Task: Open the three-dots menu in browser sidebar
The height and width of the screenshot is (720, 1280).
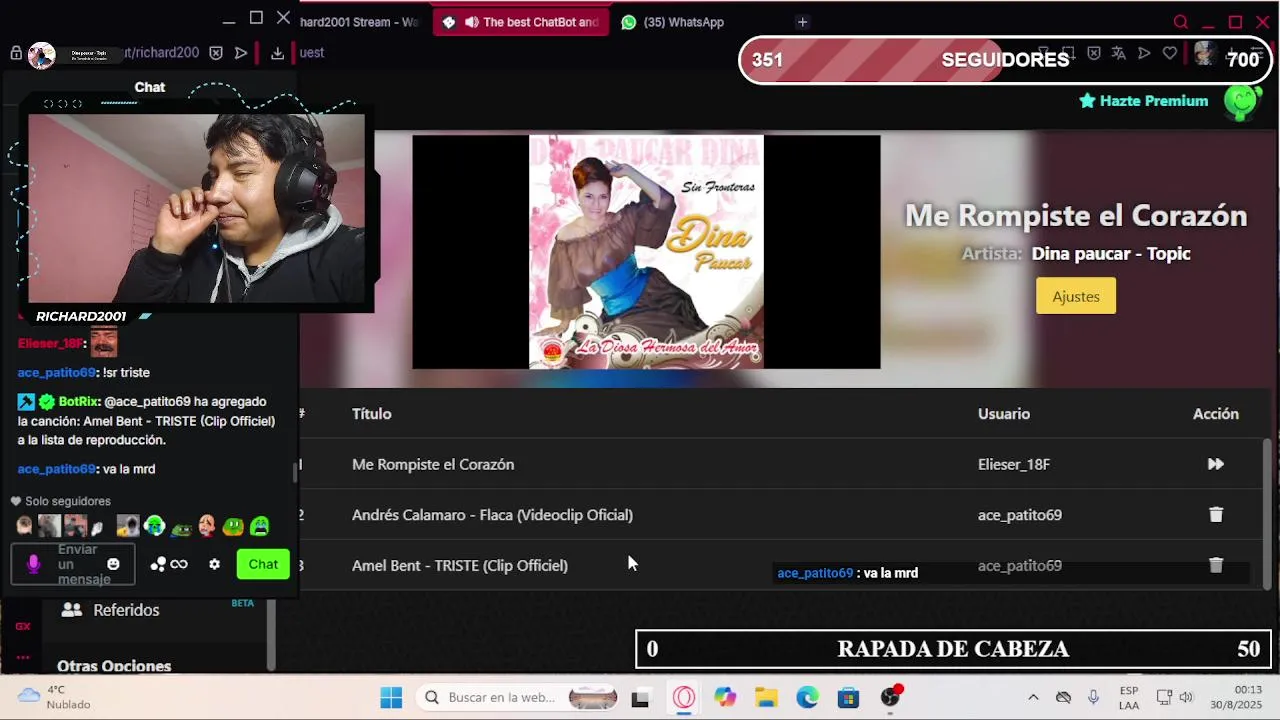Action: pyautogui.click(x=23, y=657)
